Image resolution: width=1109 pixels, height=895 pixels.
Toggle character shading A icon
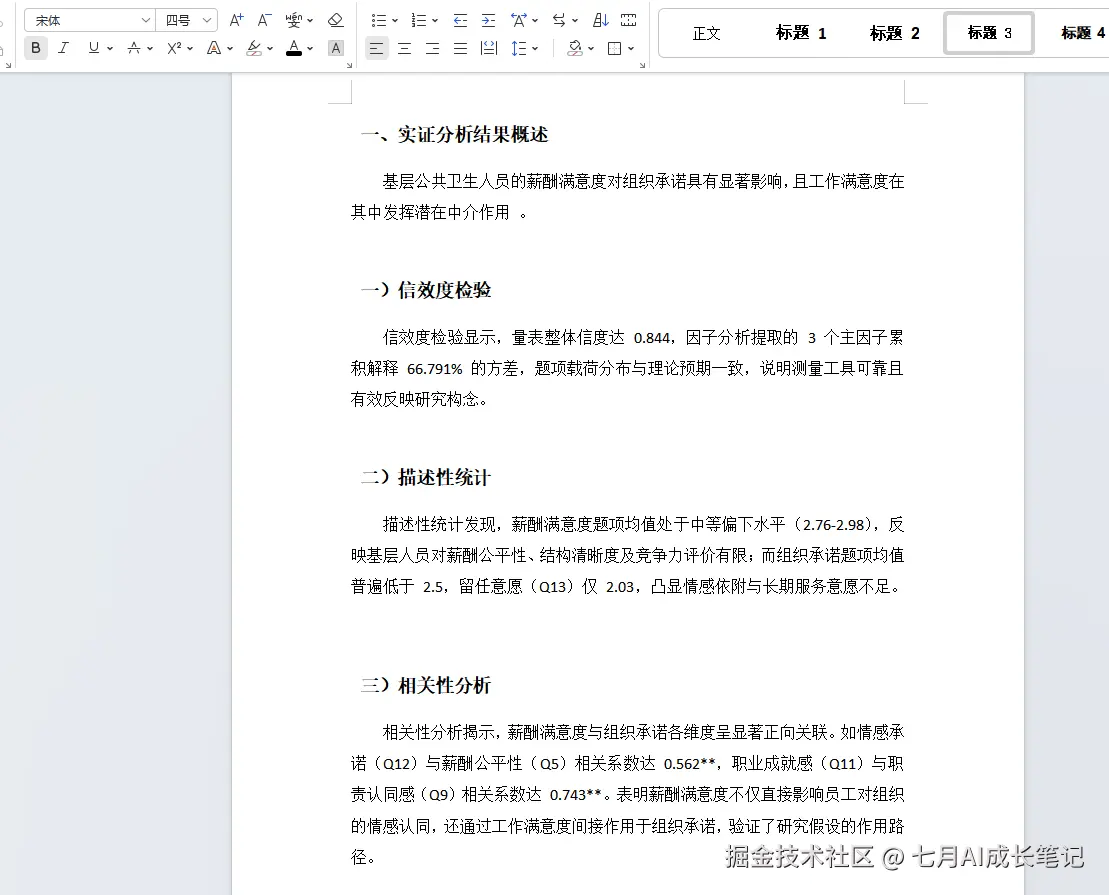click(336, 48)
